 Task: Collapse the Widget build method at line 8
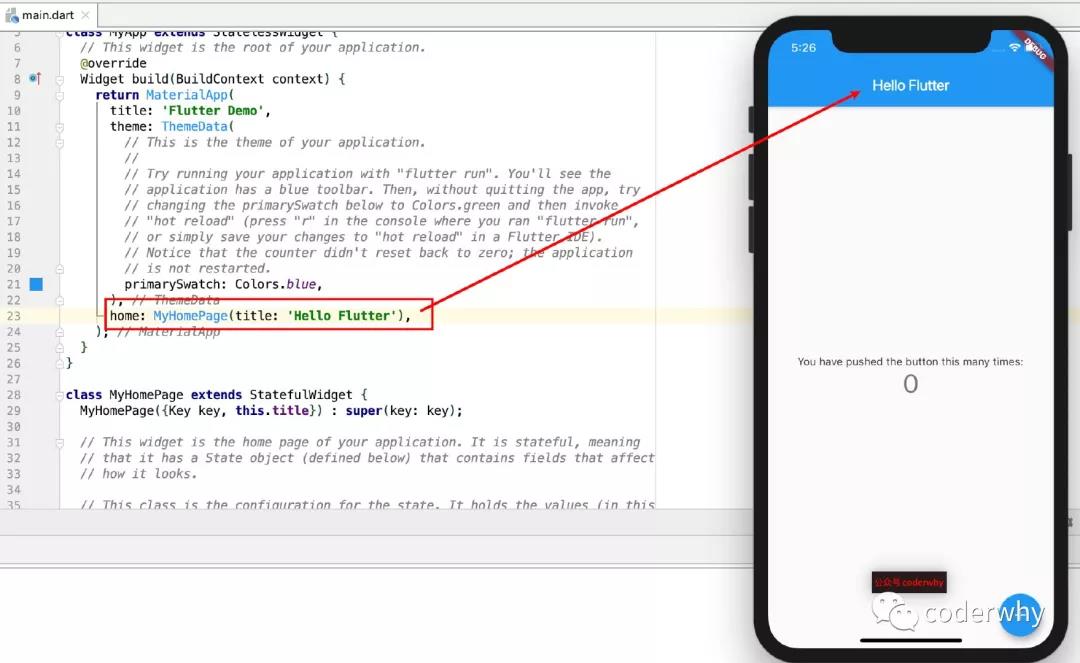pyautogui.click(x=60, y=80)
